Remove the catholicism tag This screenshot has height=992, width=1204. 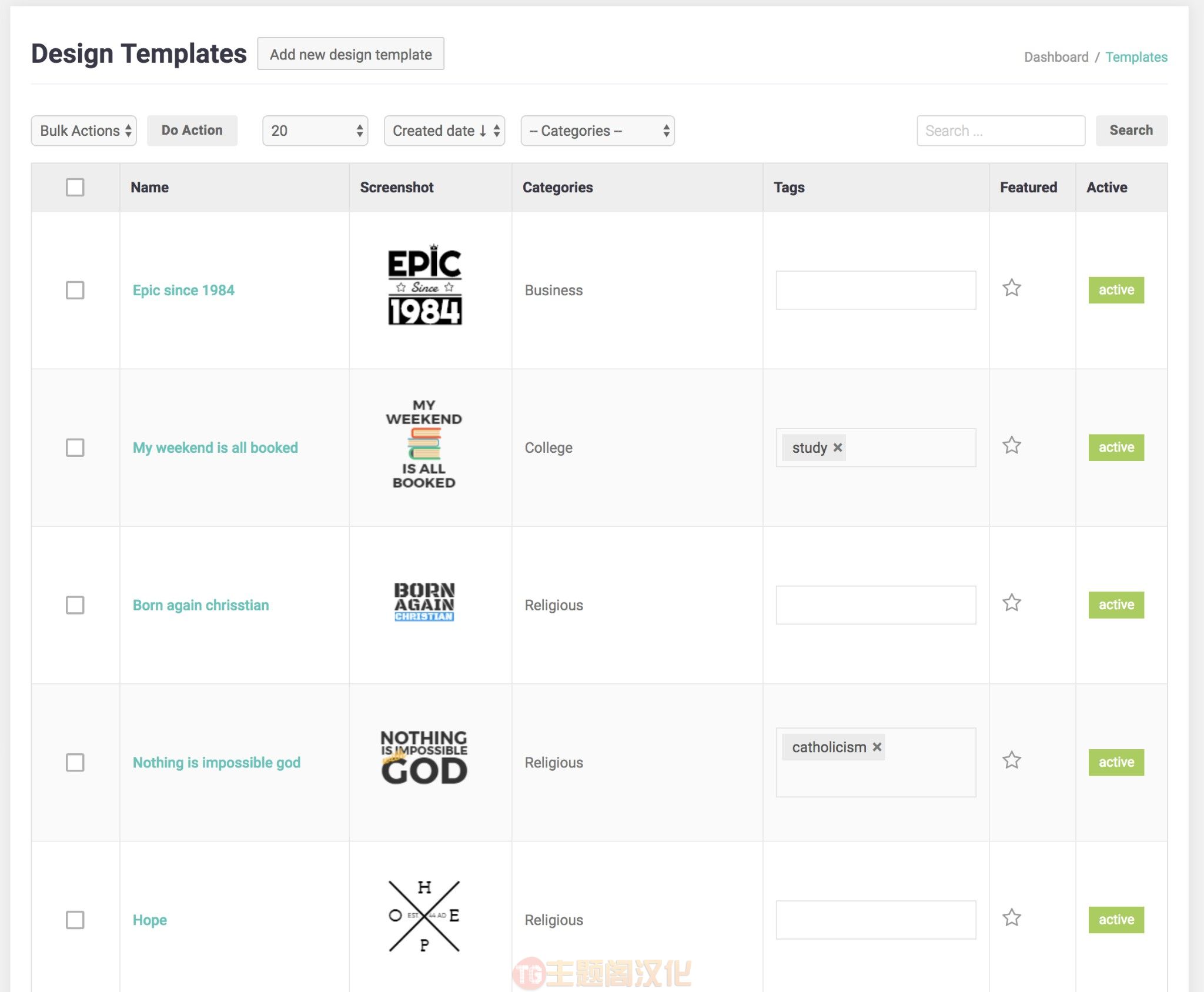tap(877, 747)
